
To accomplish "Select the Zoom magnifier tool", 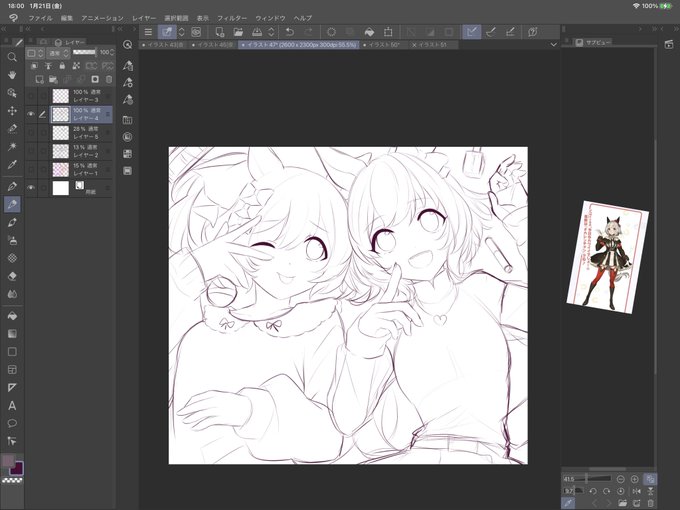I will (12, 57).
